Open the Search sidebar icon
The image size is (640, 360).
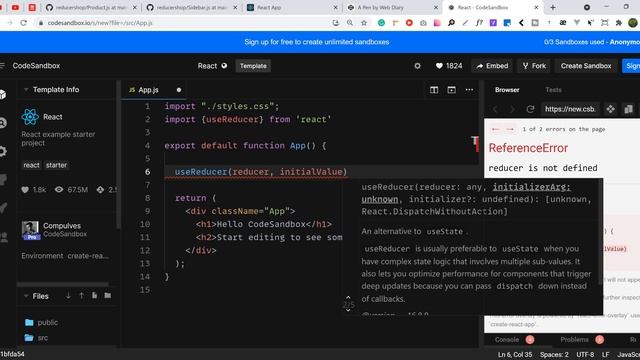pyautogui.click(x=3, y=122)
